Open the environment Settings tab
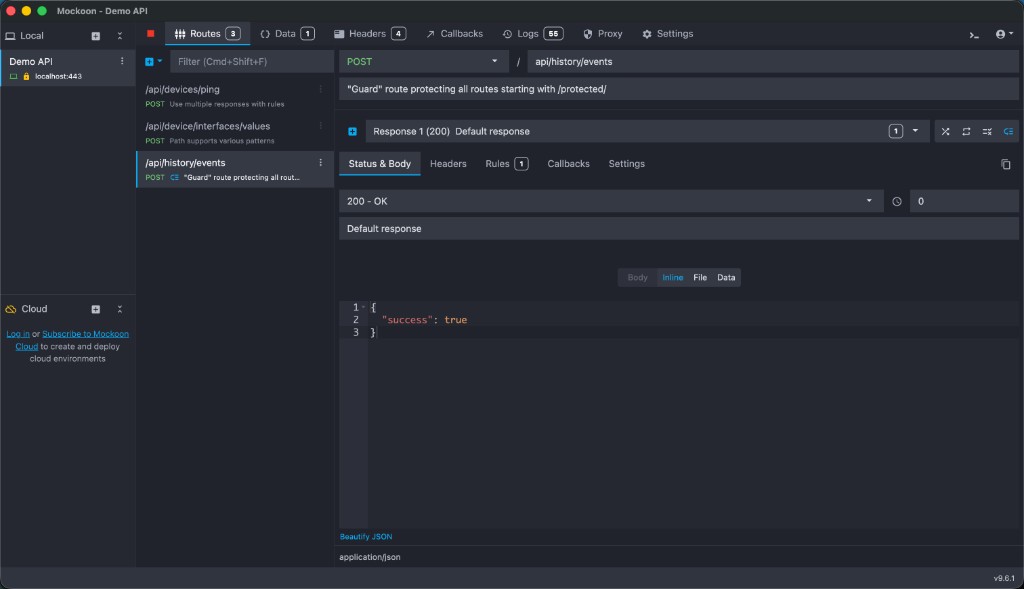 [x=667, y=34]
